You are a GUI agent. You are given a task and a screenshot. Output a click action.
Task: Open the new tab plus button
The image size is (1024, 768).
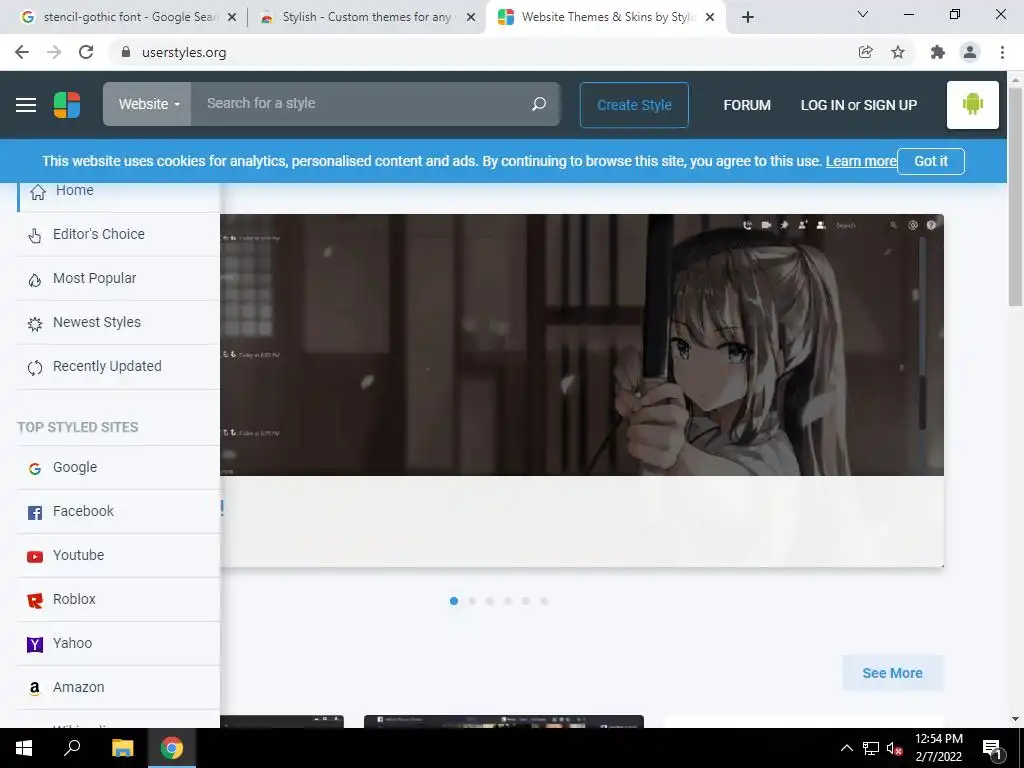pyautogui.click(x=748, y=17)
